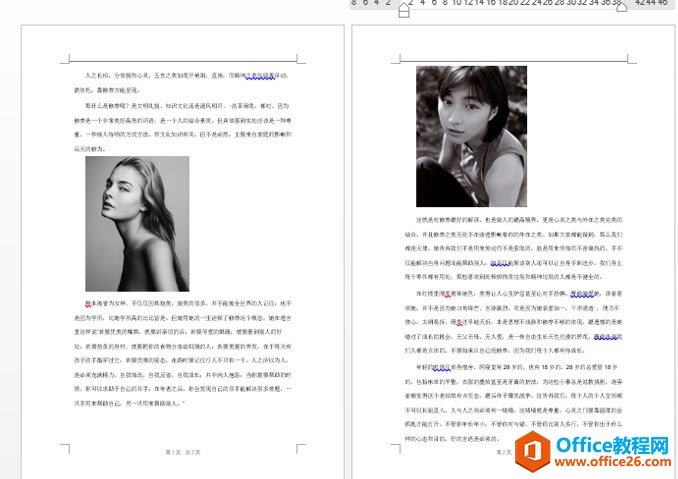
Task: Click the right indent marker on the ruler
Action: 621,7
